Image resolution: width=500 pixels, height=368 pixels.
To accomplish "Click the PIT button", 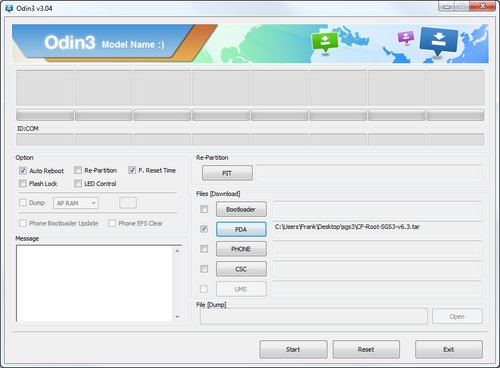I will pyautogui.click(x=227, y=173).
